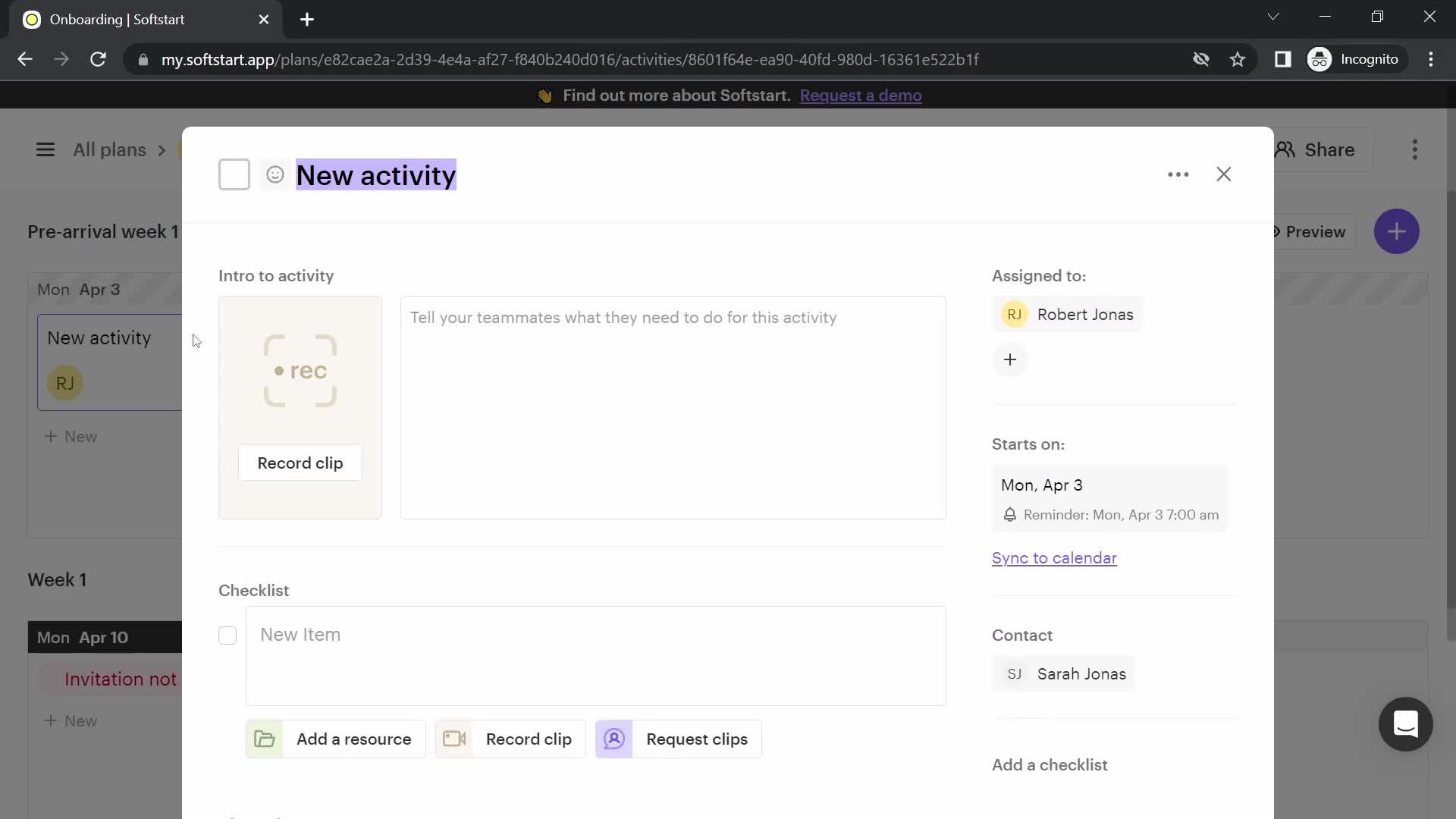
Task: Click the emoji smiley face icon
Action: [275, 175]
